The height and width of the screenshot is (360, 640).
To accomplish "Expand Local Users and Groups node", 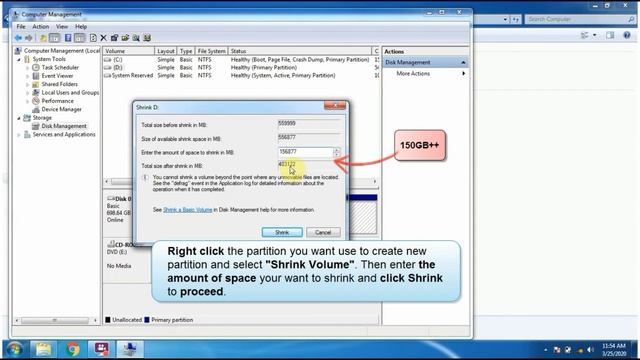I will [x=28, y=93].
